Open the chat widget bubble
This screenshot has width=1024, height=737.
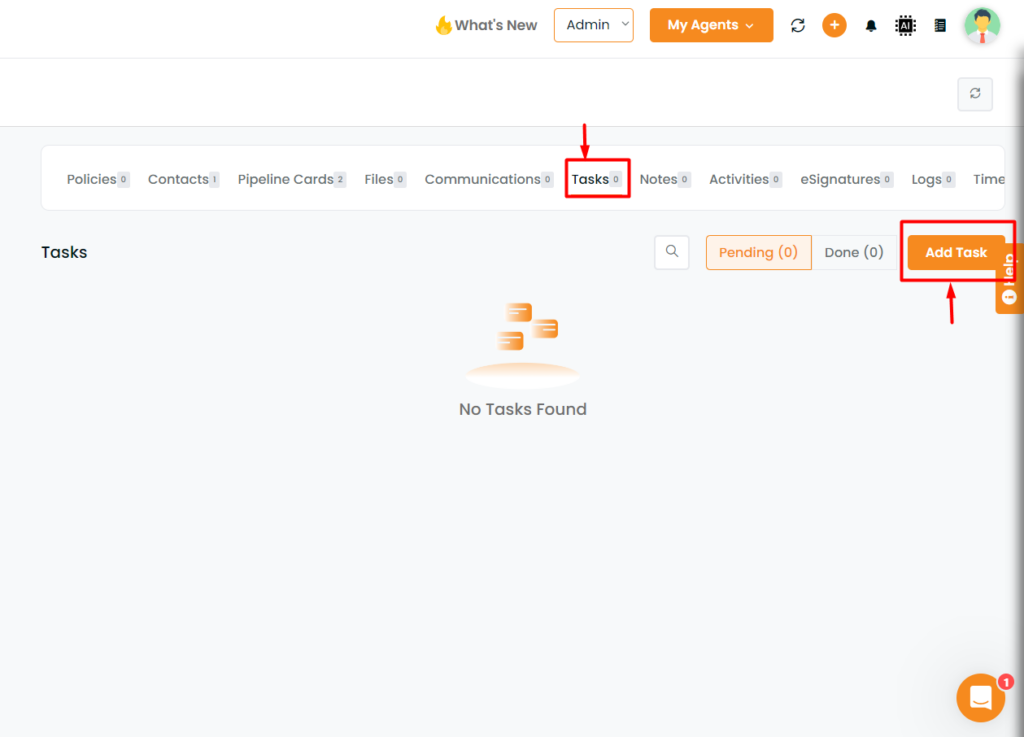981,698
